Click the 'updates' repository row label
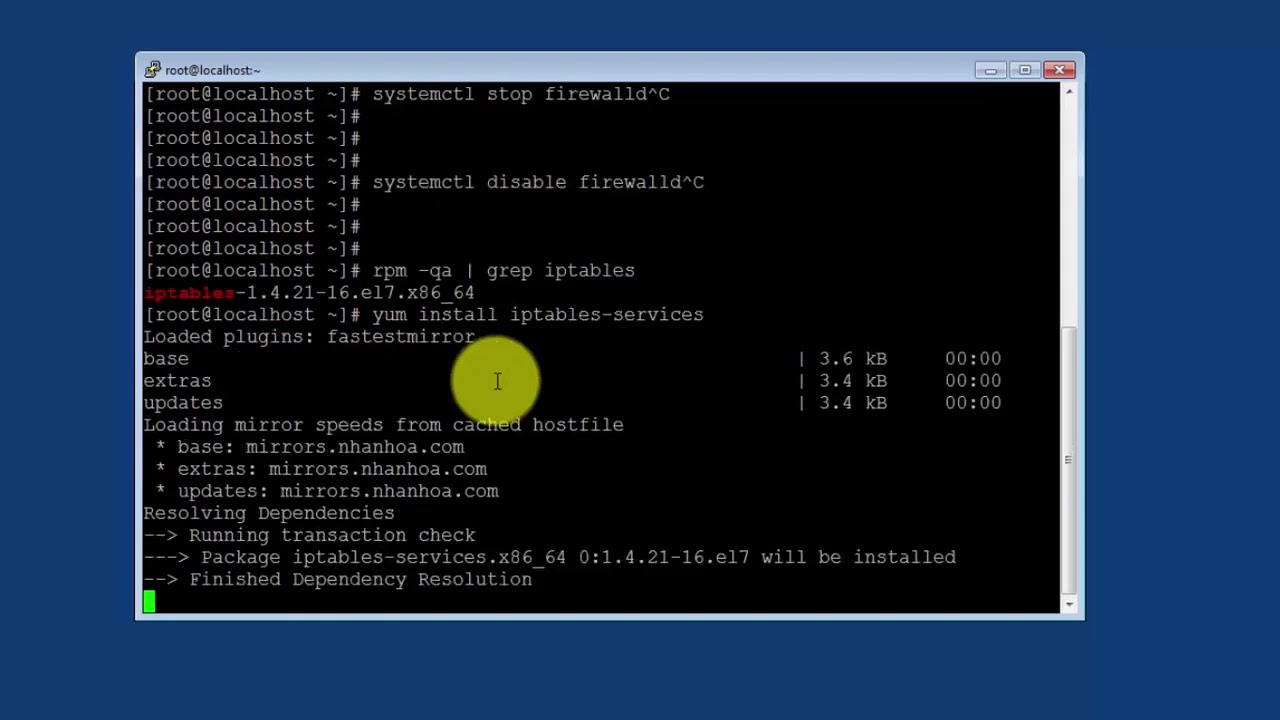Viewport: 1280px width, 720px height. click(183, 403)
